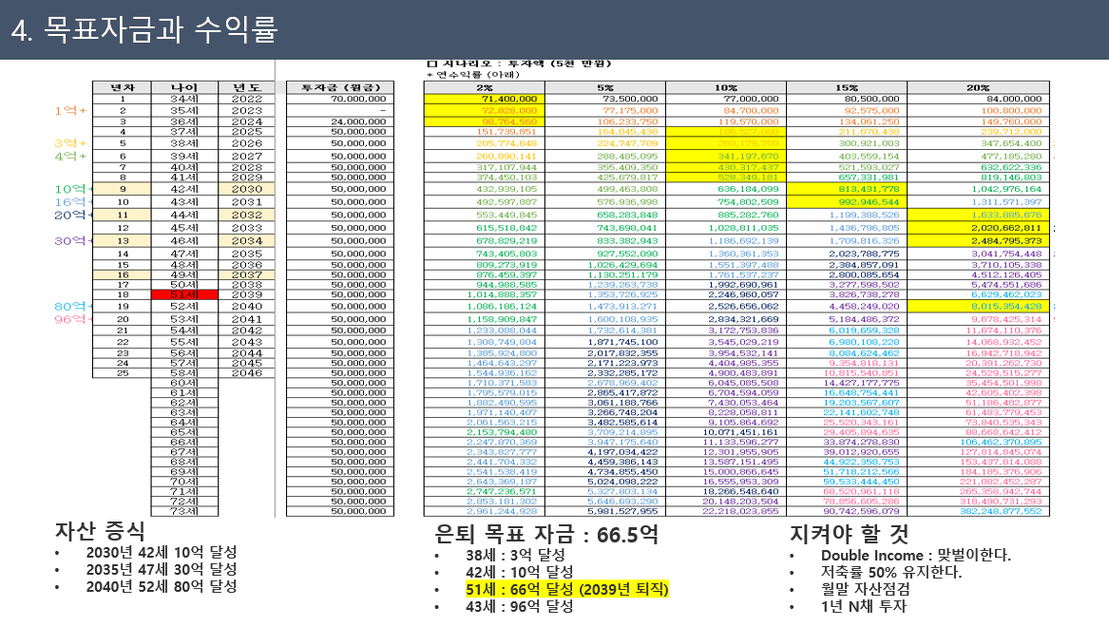Click the yellow '813,431,778' cell
The width and height of the screenshot is (1109, 623).
[x=847, y=189]
